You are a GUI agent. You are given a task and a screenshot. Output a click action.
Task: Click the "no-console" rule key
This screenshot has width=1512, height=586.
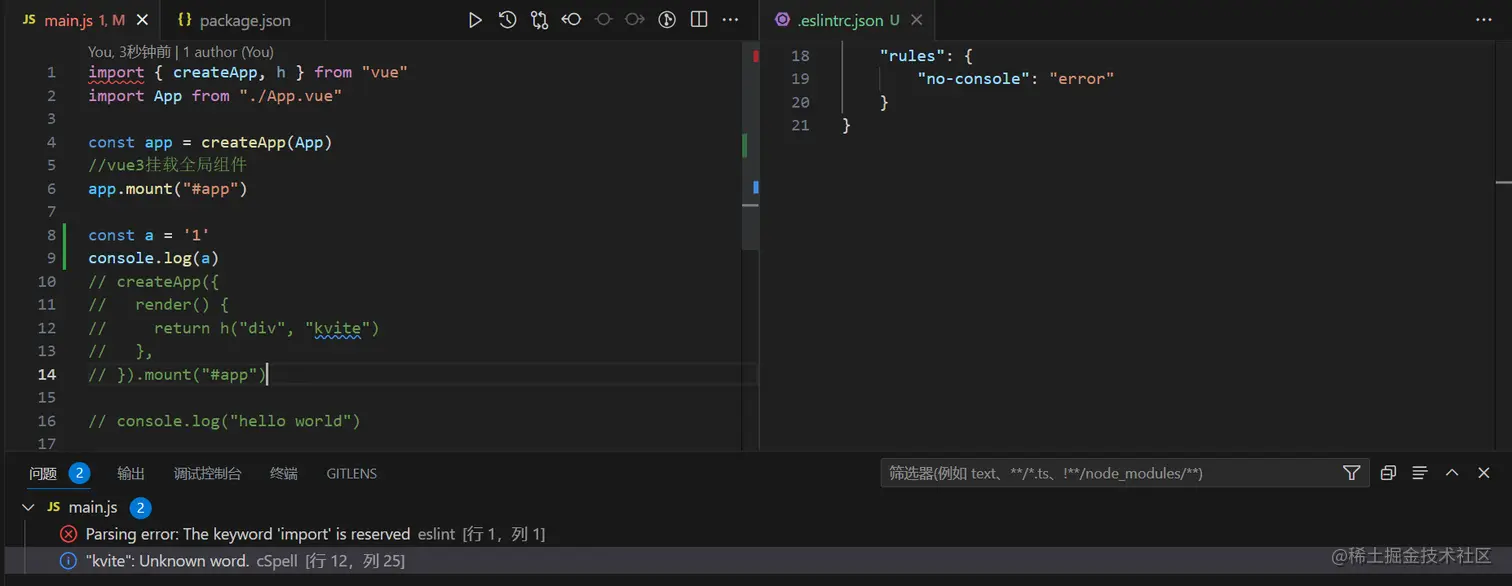(x=973, y=79)
